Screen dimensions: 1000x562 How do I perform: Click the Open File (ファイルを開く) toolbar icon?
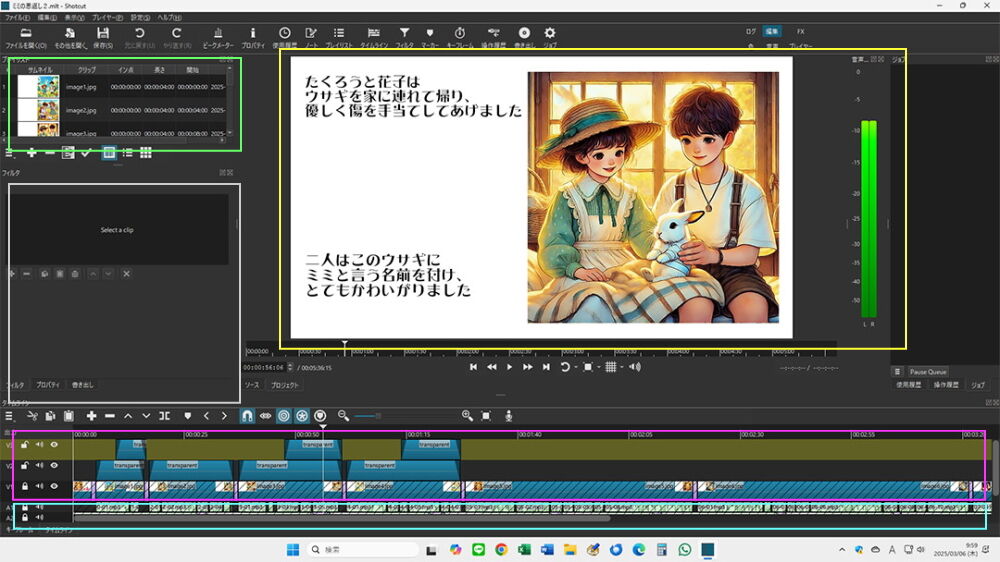26,33
